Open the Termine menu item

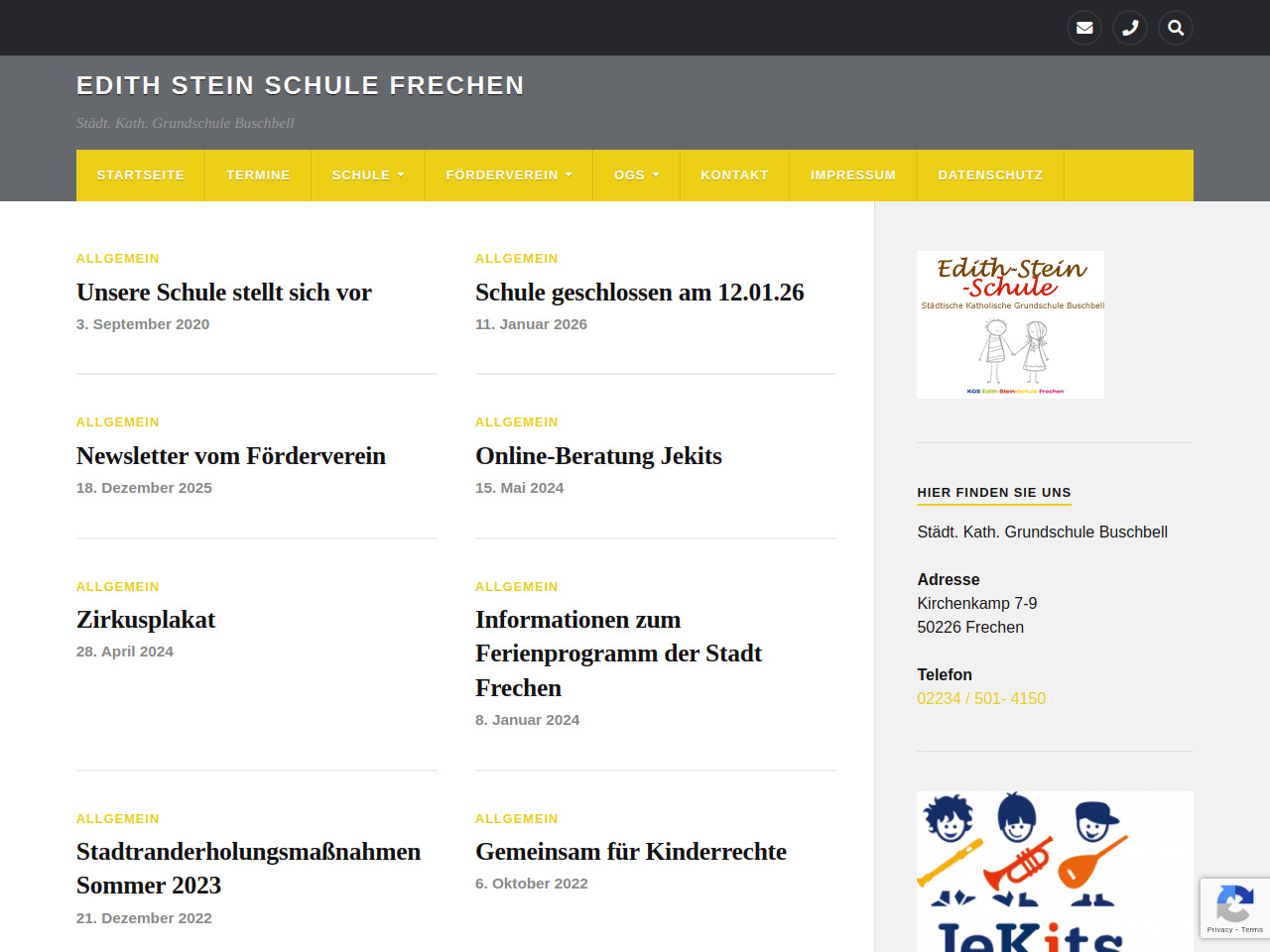click(x=258, y=176)
